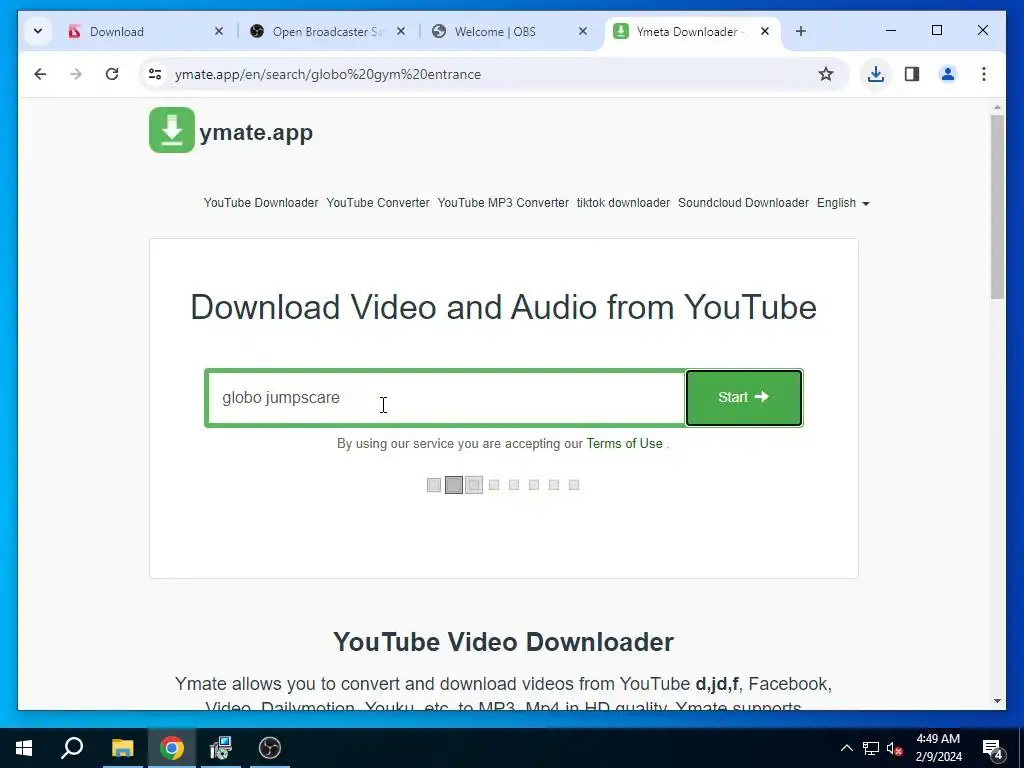Toggle Chrome side panel icon

pos(912,74)
